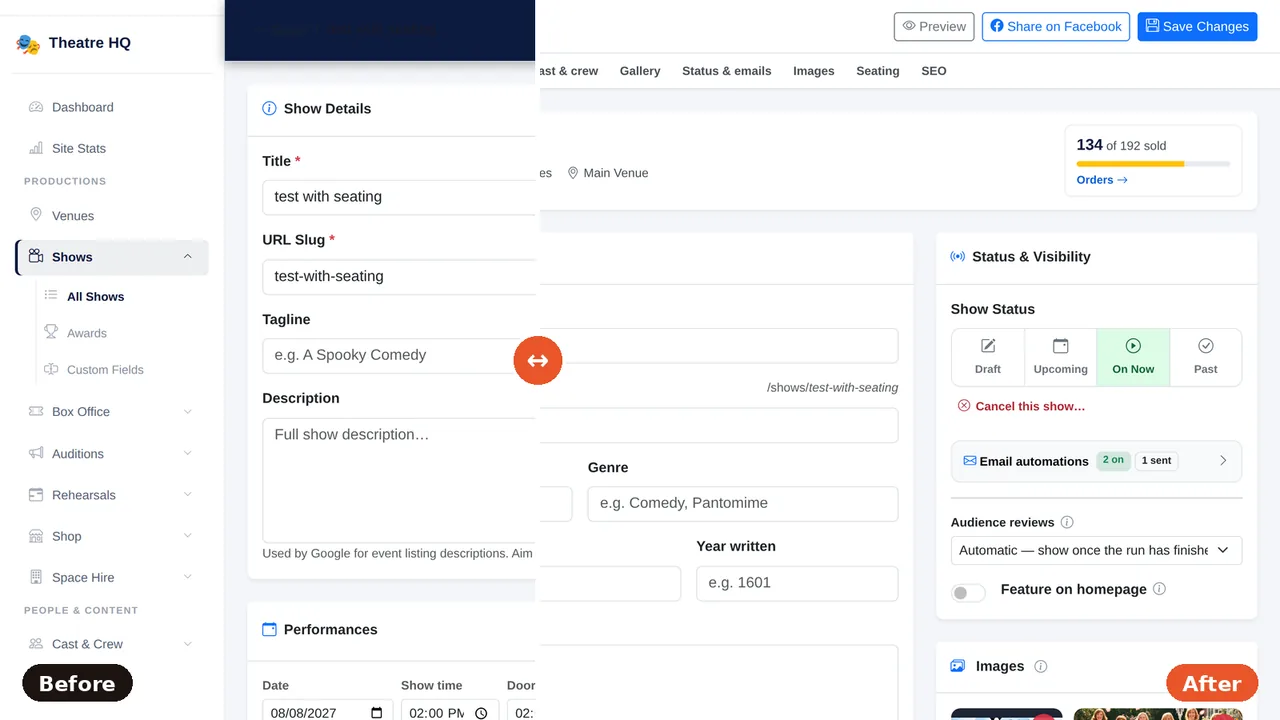This screenshot has height=720, width=1280.
Task: Switch to Status & emails tab
Action: tap(727, 71)
